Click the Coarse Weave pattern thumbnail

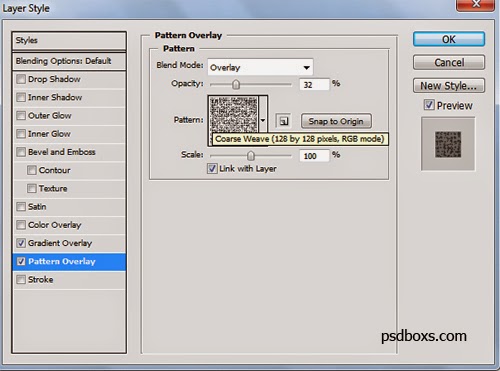click(234, 116)
